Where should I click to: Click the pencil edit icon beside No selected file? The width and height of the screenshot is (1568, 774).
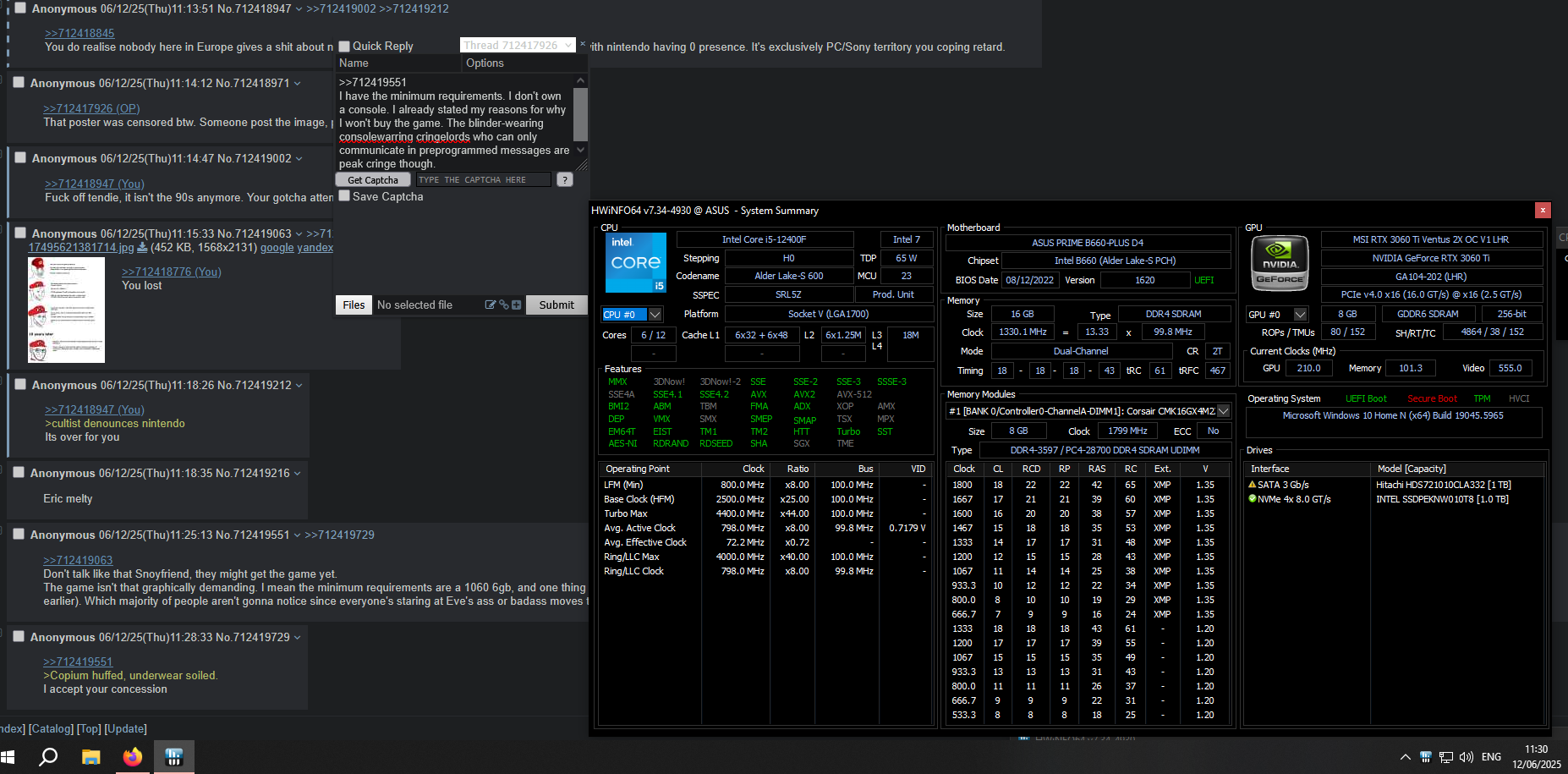coord(490,305)
